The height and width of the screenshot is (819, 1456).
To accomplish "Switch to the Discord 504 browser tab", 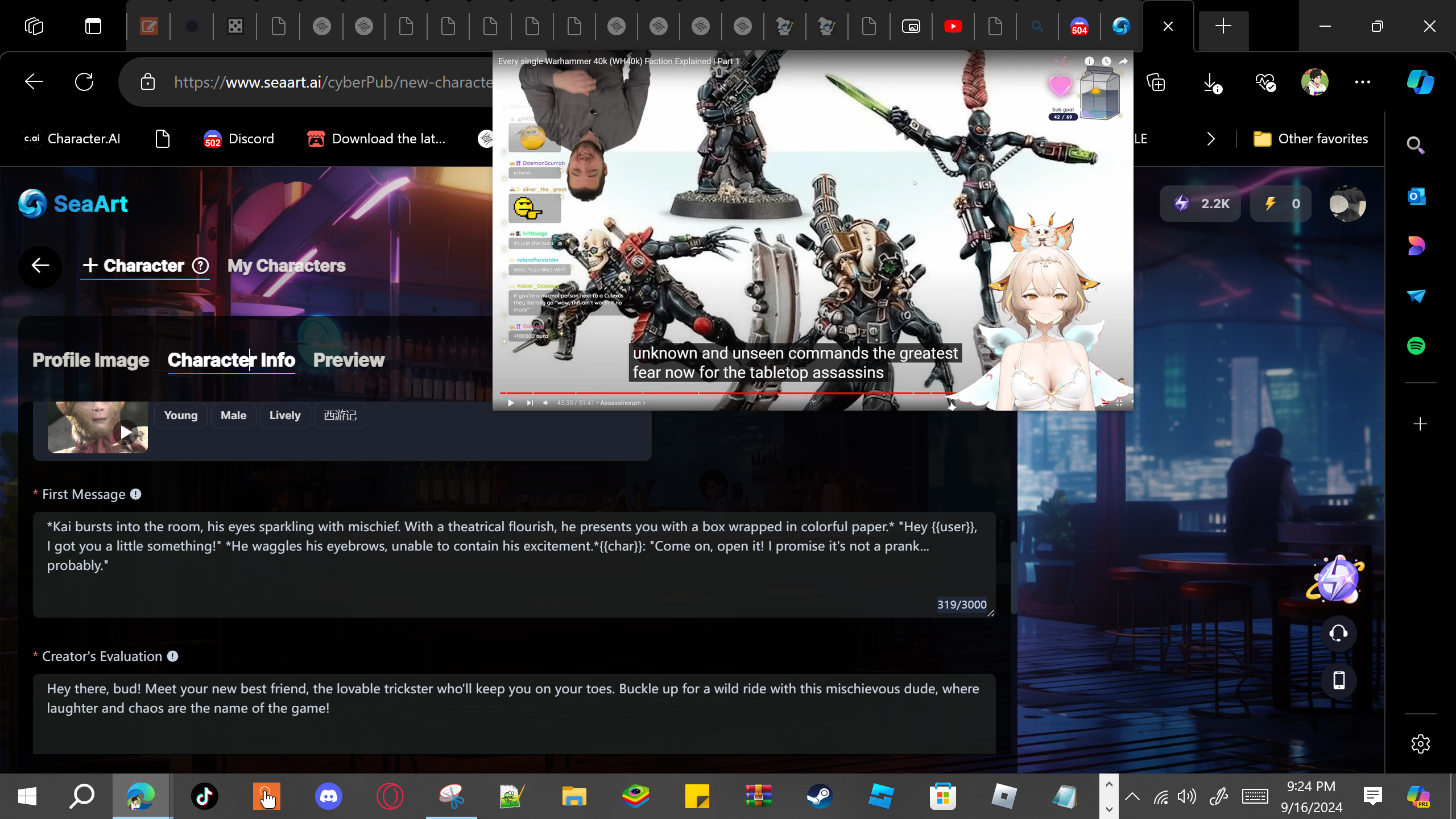I will pyautogui.click(x=1079, y=26).
